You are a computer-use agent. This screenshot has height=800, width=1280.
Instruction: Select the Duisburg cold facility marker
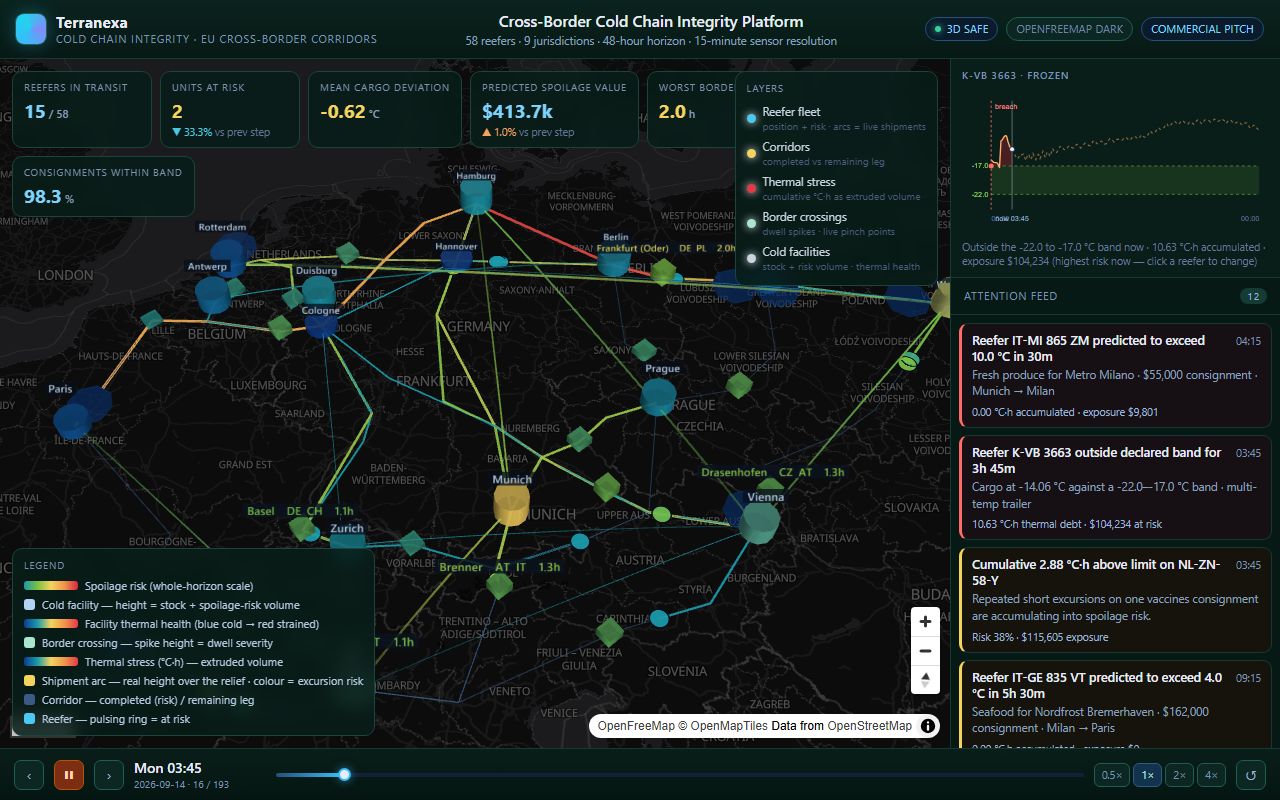click(x=319, y=291)
